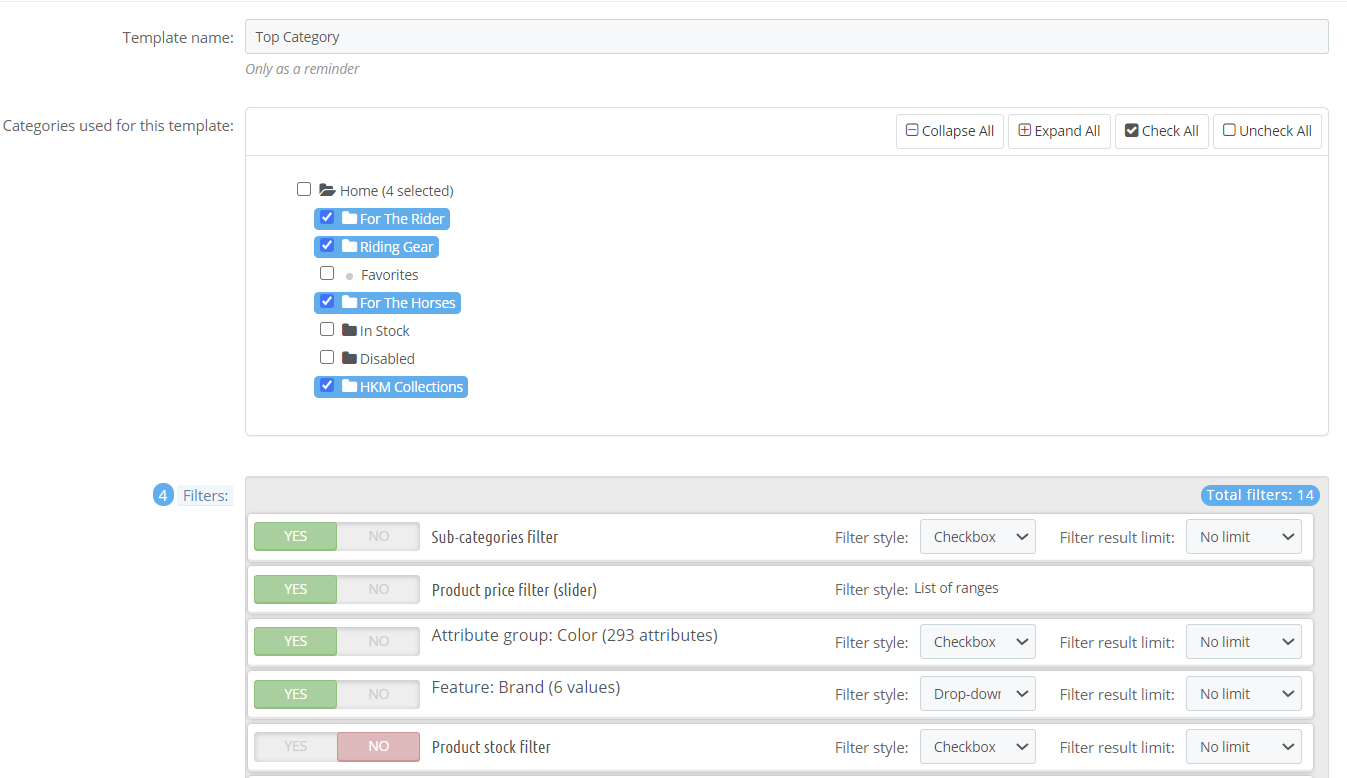Screen dimensions: 1347x778
Task: Open Brand feature filter style dropdown
Action: [x=977, y=694]
